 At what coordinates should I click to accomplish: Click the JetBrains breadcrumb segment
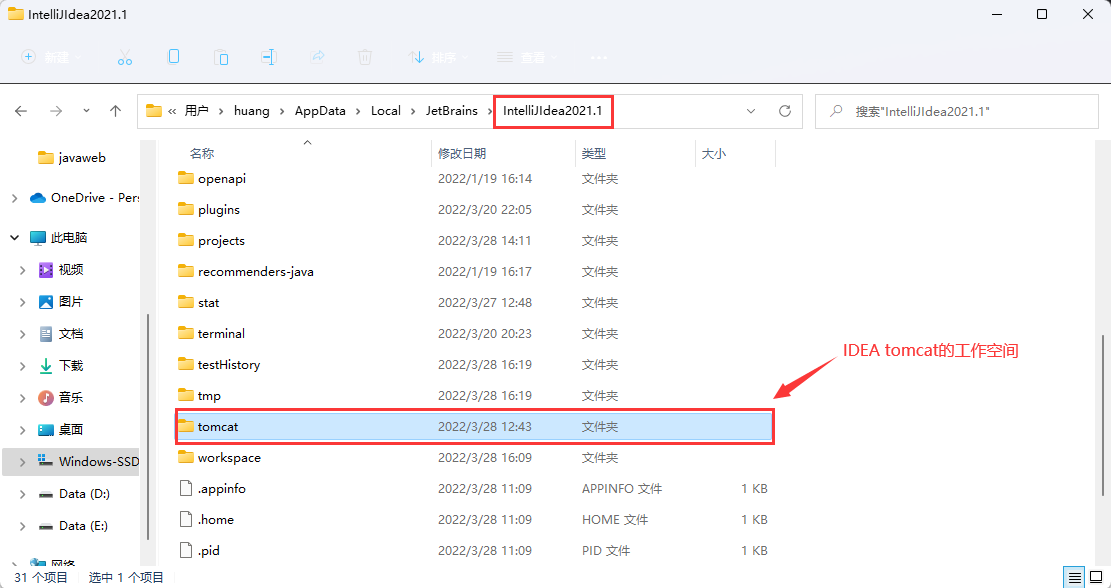click(451, 111)
